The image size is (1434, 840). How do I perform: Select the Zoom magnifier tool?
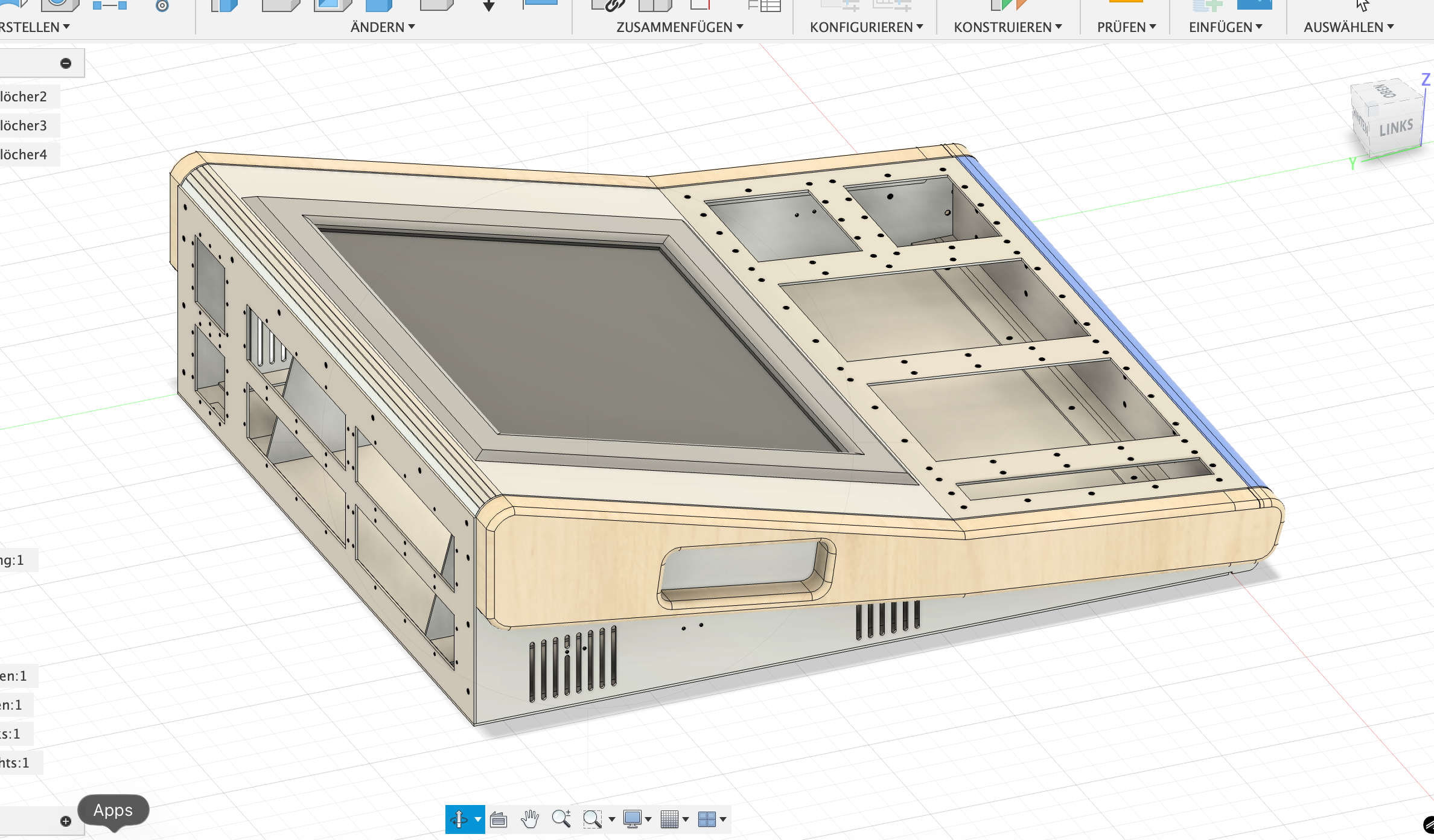[x=561, y=819]
